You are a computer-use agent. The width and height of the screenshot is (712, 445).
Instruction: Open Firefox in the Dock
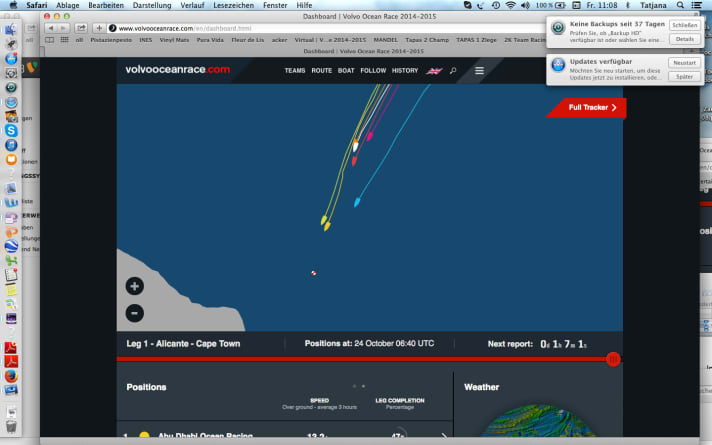tap(11, 376)
